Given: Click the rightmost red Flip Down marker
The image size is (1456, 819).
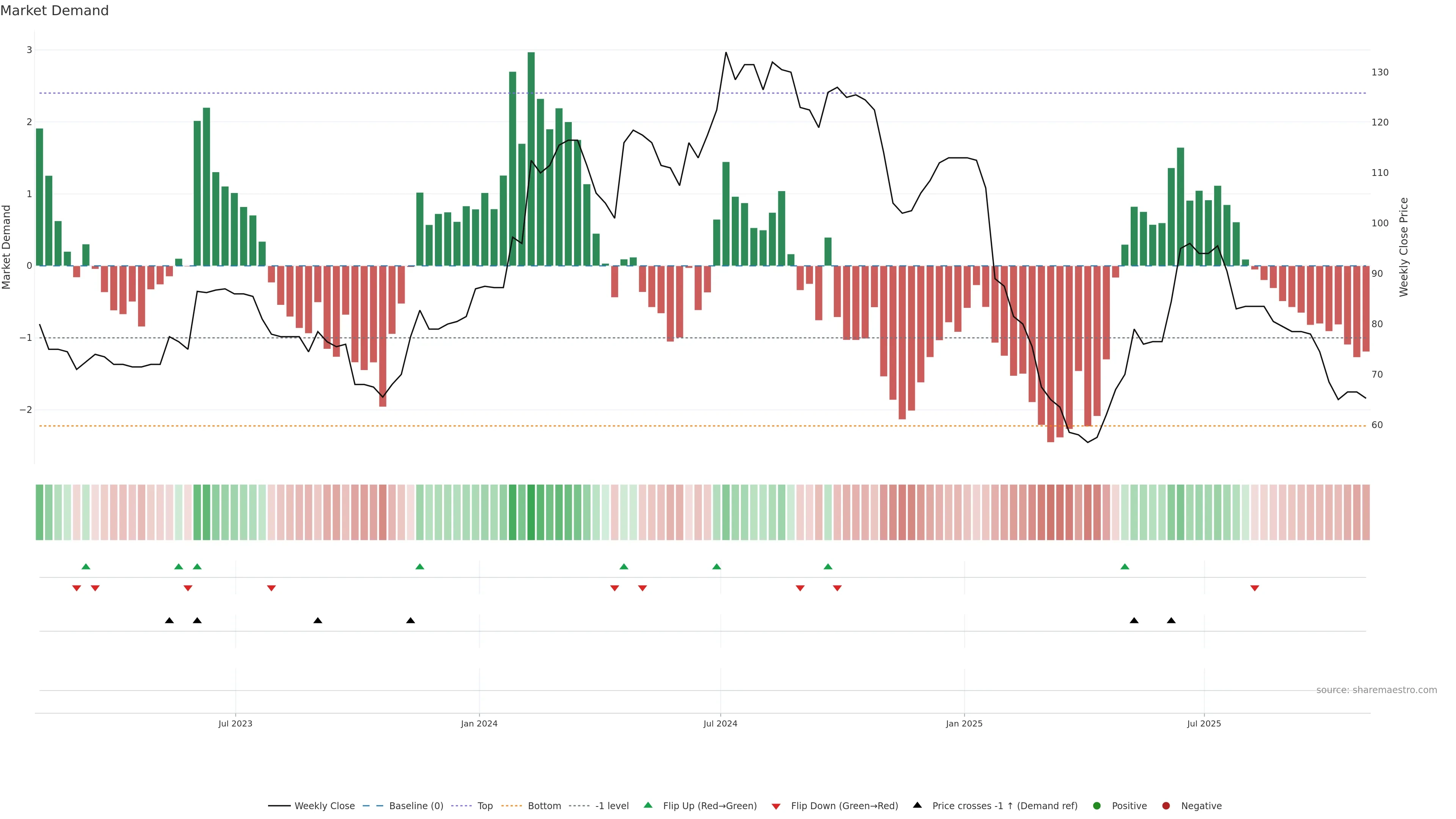Looking at the screenshot, I should 1255,588.
